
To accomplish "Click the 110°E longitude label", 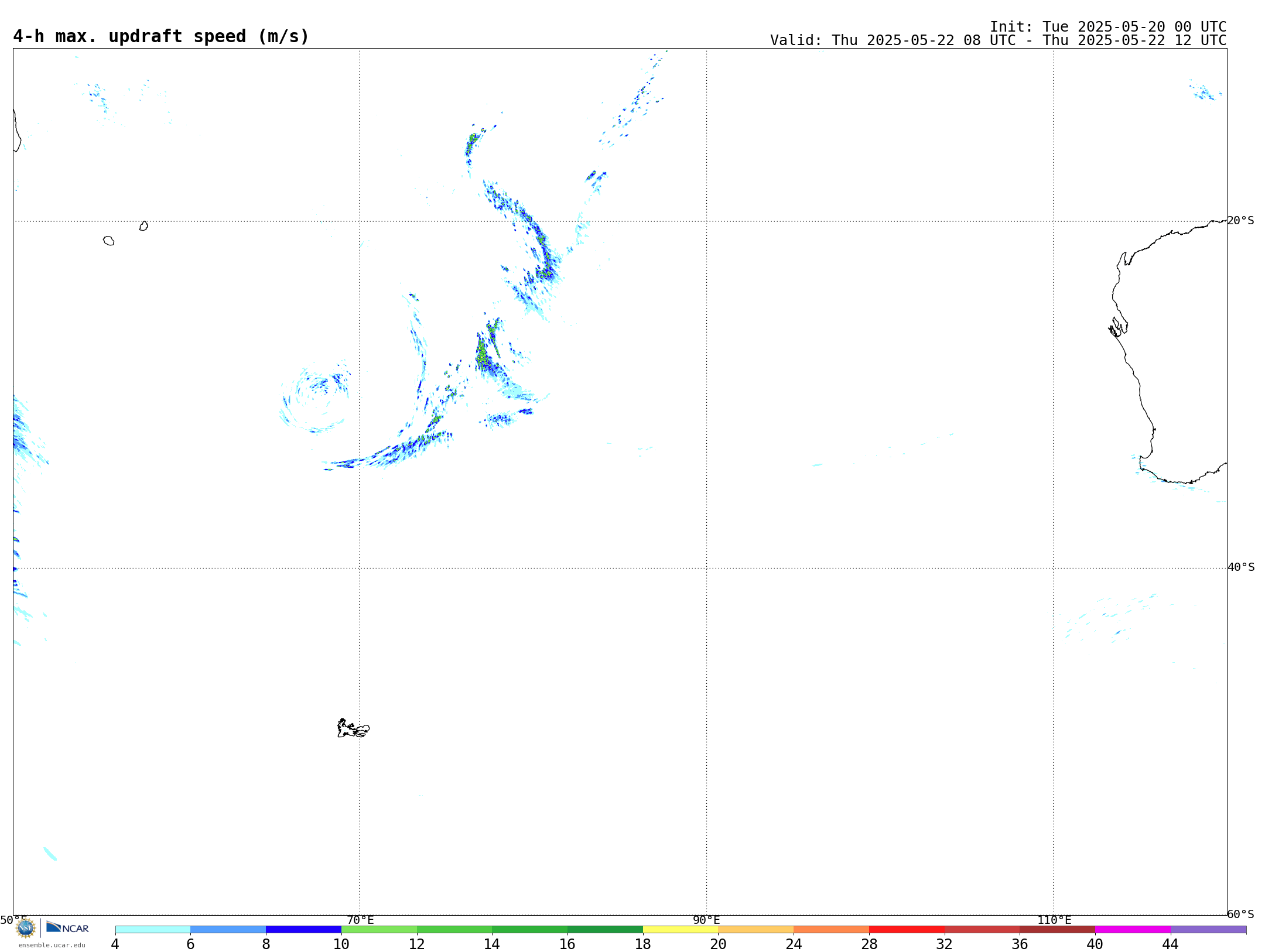I will click(x=1054, y=920).
